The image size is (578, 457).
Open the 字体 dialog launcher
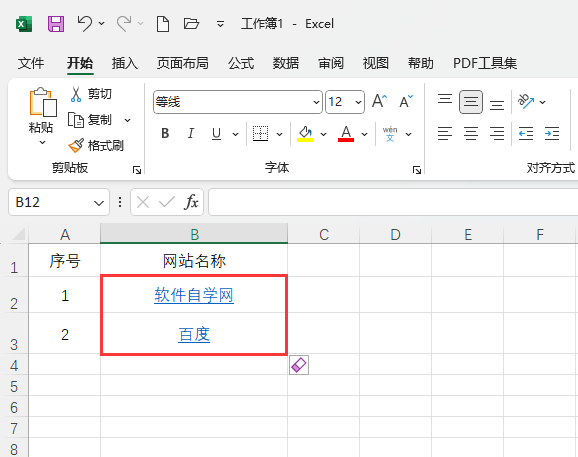tap(417, 170)
